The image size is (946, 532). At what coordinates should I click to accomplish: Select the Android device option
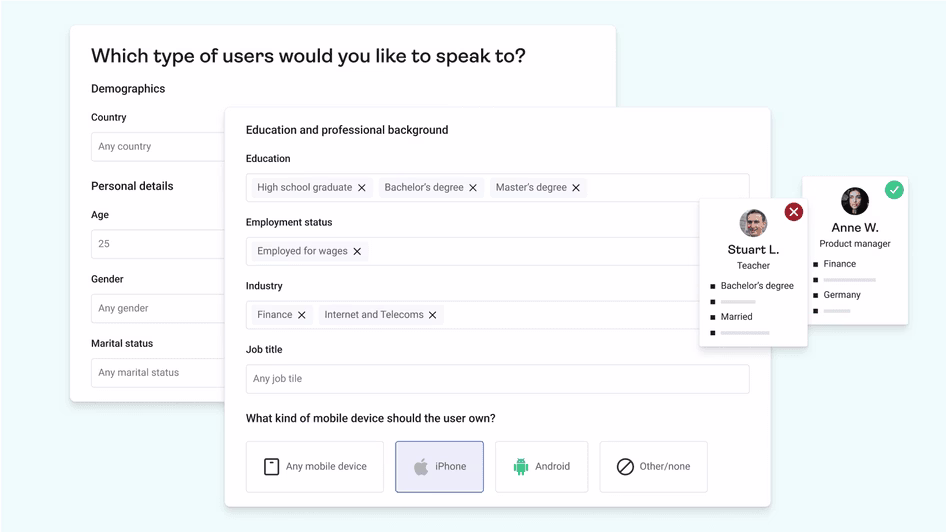541,467
